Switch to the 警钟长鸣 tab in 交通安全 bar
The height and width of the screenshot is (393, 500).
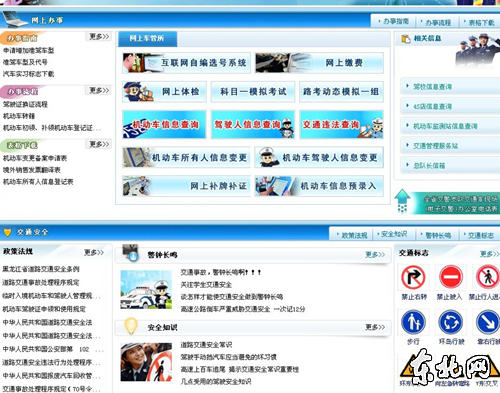pyautogui.click(x=438, y=235)
